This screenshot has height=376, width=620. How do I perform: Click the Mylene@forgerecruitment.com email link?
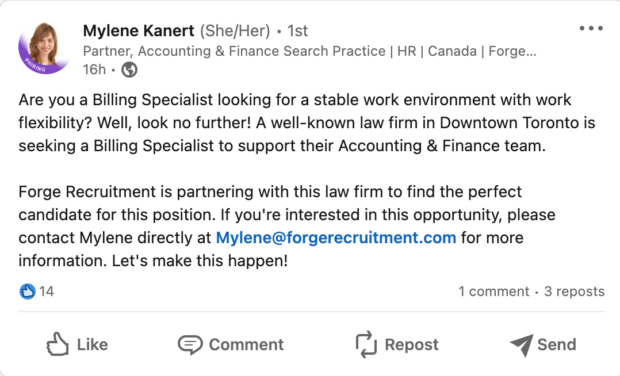tap(336, 238)
